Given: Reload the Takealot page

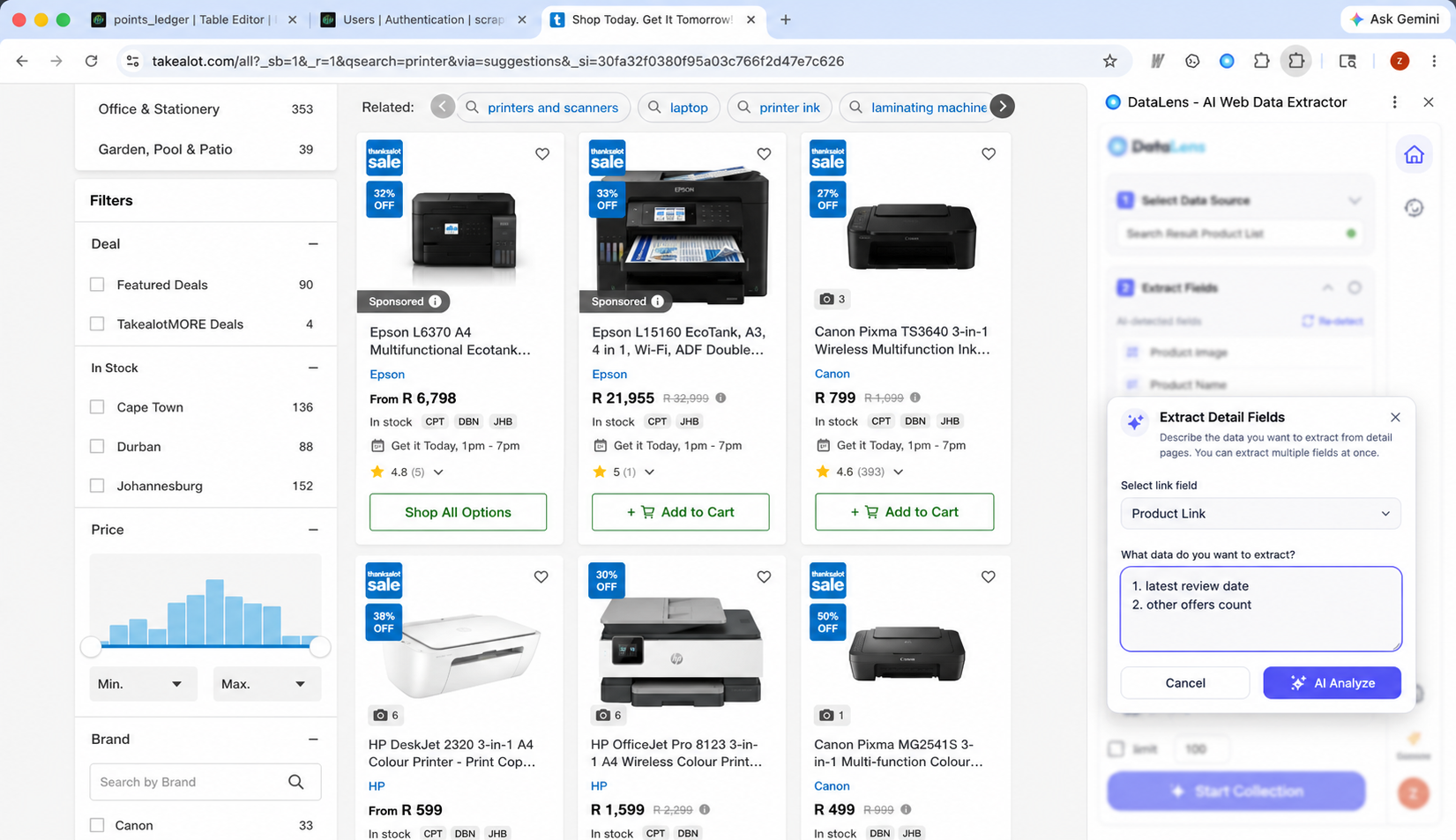Looking at the screenshot, I should (x=91, y=61).
